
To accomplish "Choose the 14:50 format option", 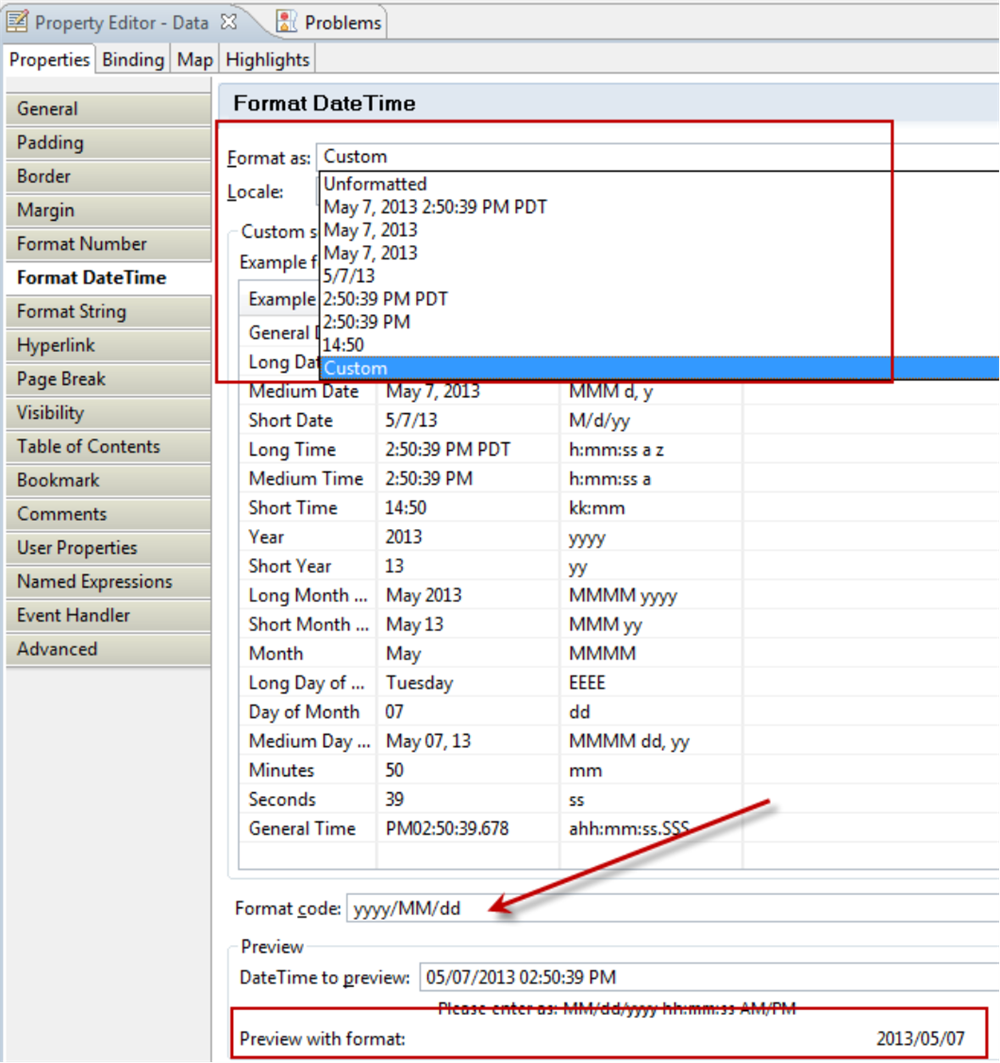I will pos(659,345).
